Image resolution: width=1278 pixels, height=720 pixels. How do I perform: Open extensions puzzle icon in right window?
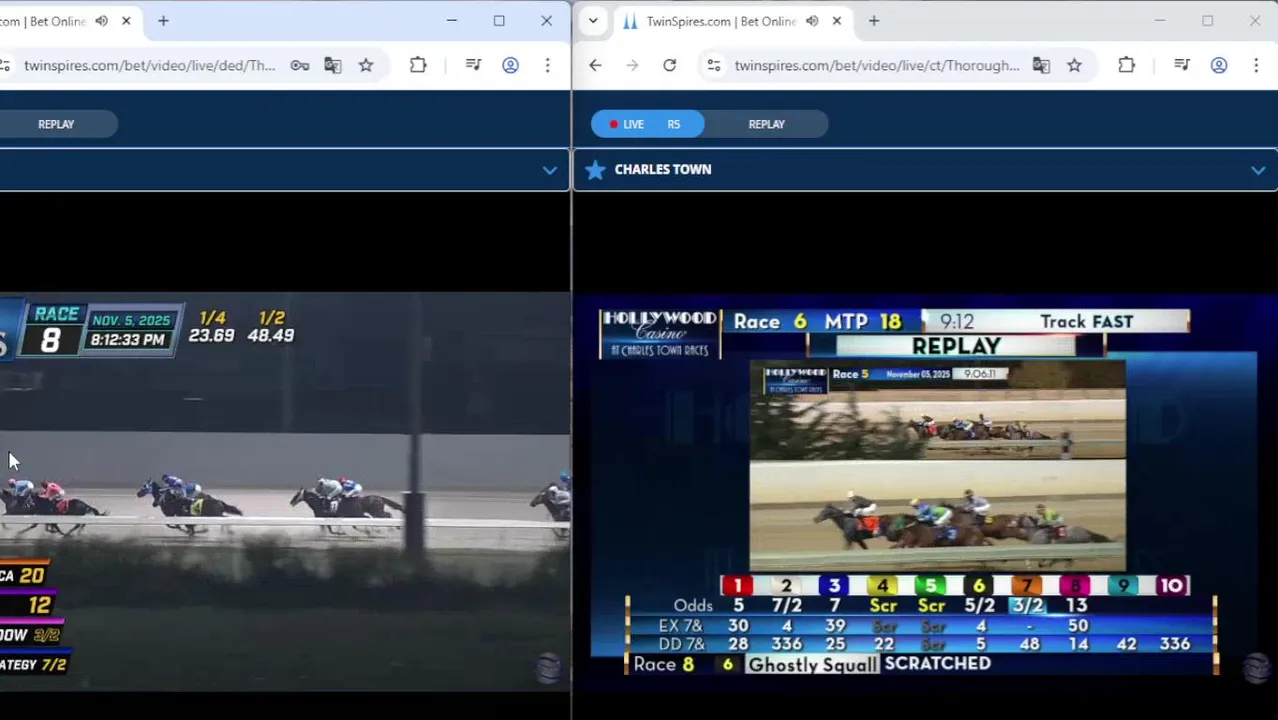tap(1126, 65)
